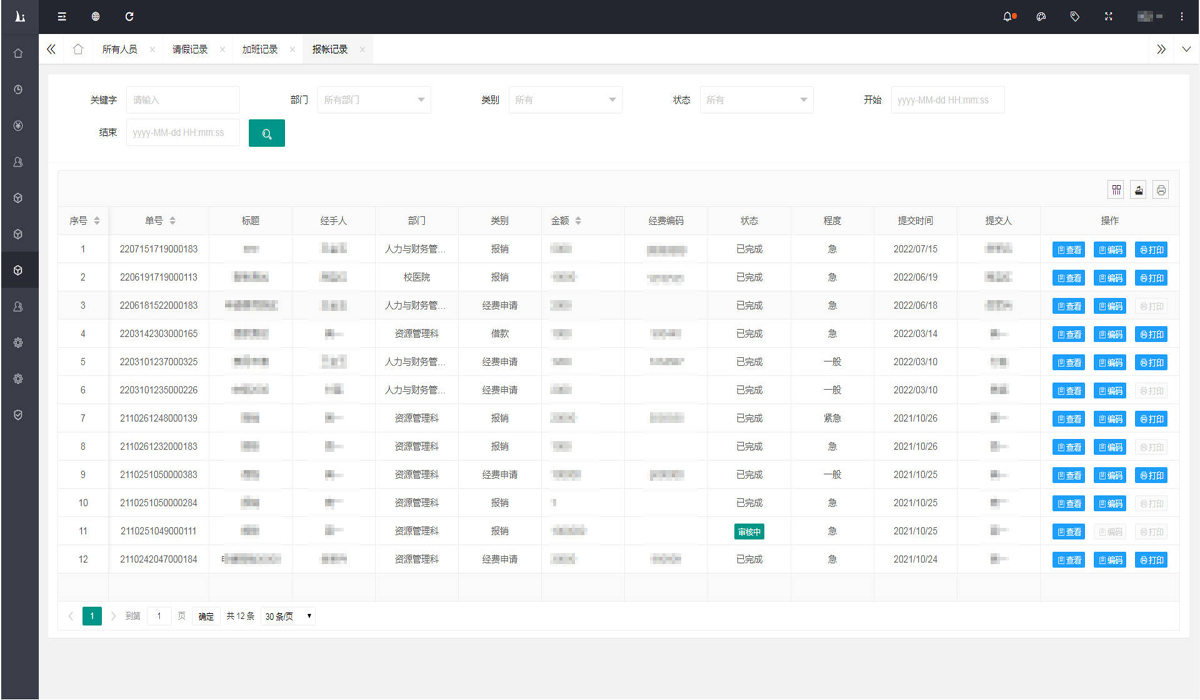Click the 关键字 keyword input field

pos(183,100)
